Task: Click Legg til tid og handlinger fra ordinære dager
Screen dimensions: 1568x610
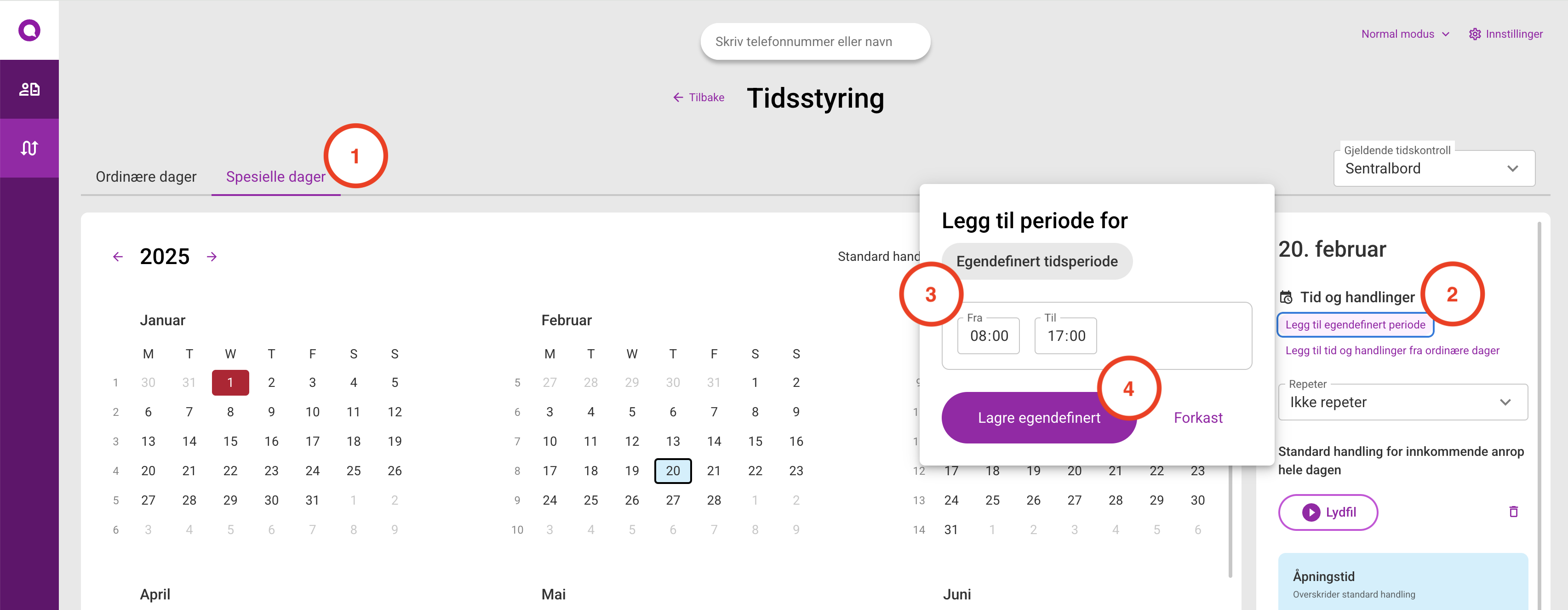Action: click(1391, 350)
